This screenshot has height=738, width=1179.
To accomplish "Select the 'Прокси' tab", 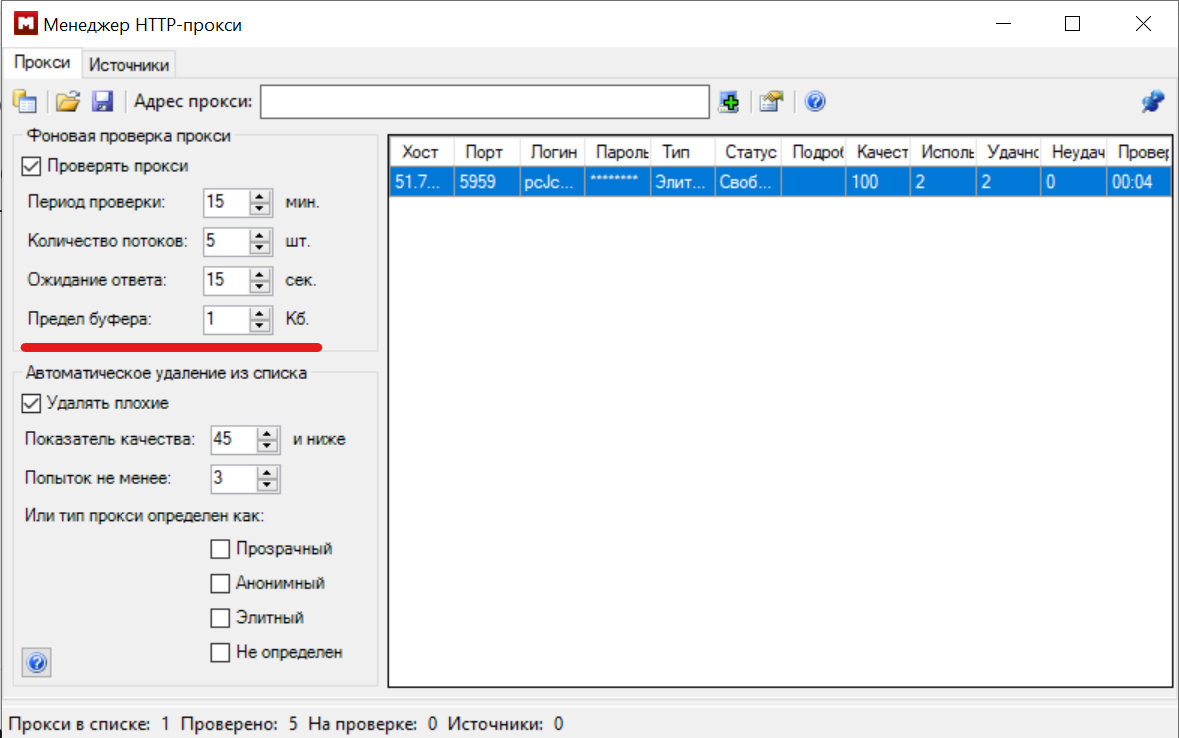I will (x=42, y=63).
